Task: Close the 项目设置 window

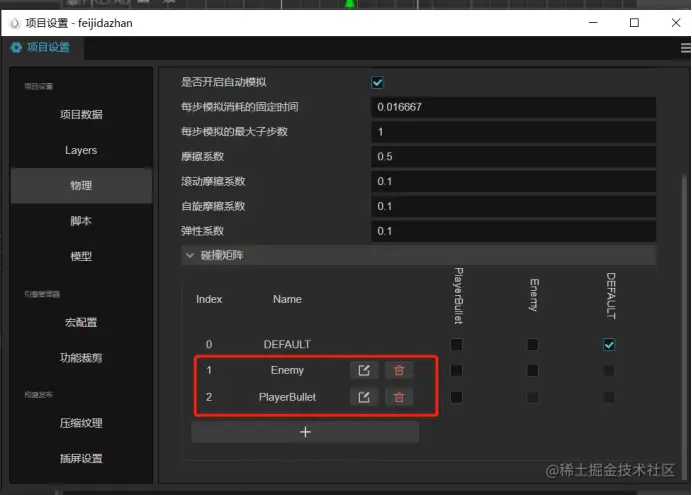Action: click(x=676, y=23)
